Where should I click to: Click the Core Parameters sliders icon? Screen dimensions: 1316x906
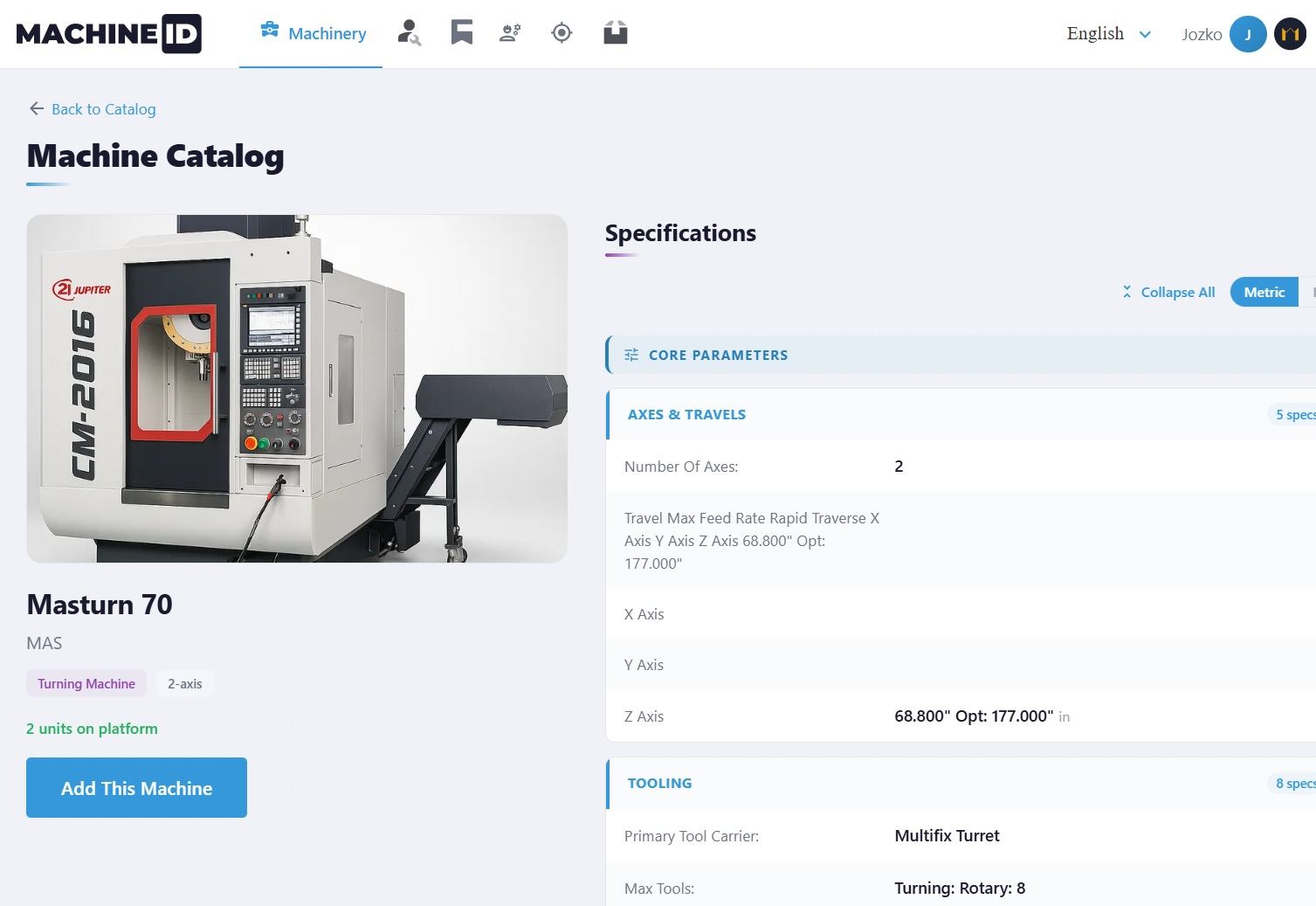click(631, 355)
